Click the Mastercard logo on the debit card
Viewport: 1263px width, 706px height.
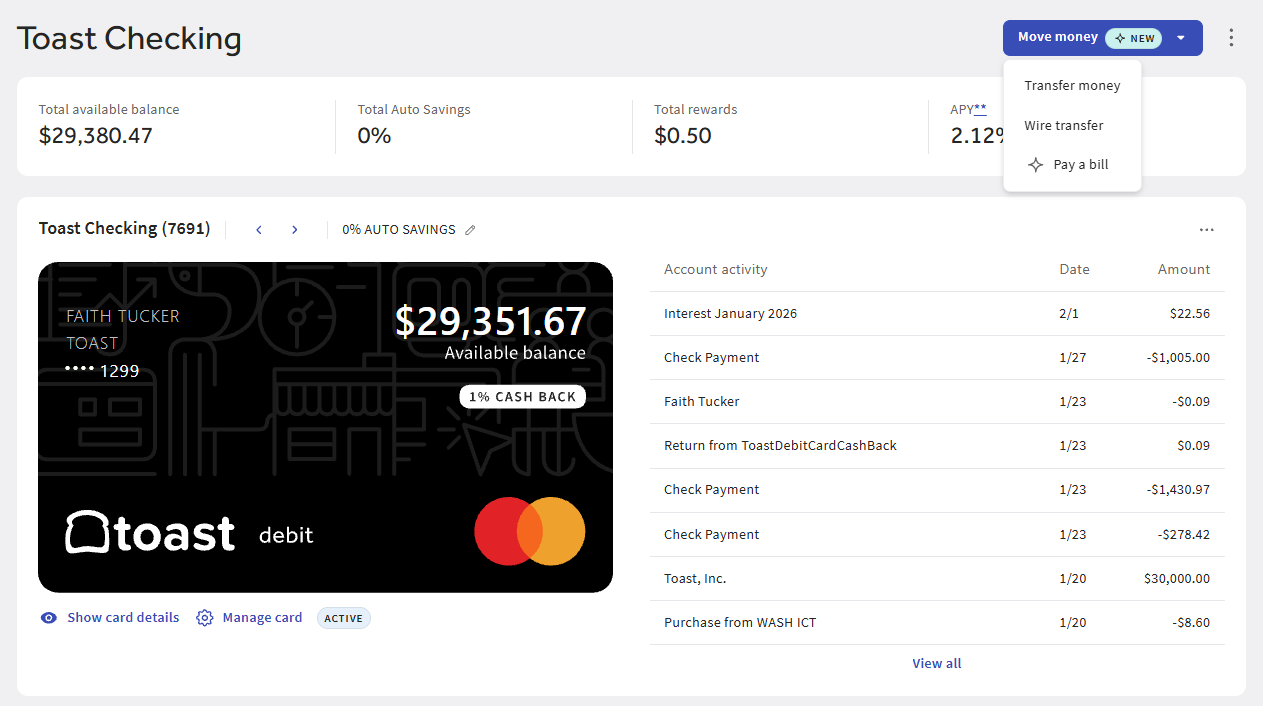pyautogui.click(x=530, y=531)
